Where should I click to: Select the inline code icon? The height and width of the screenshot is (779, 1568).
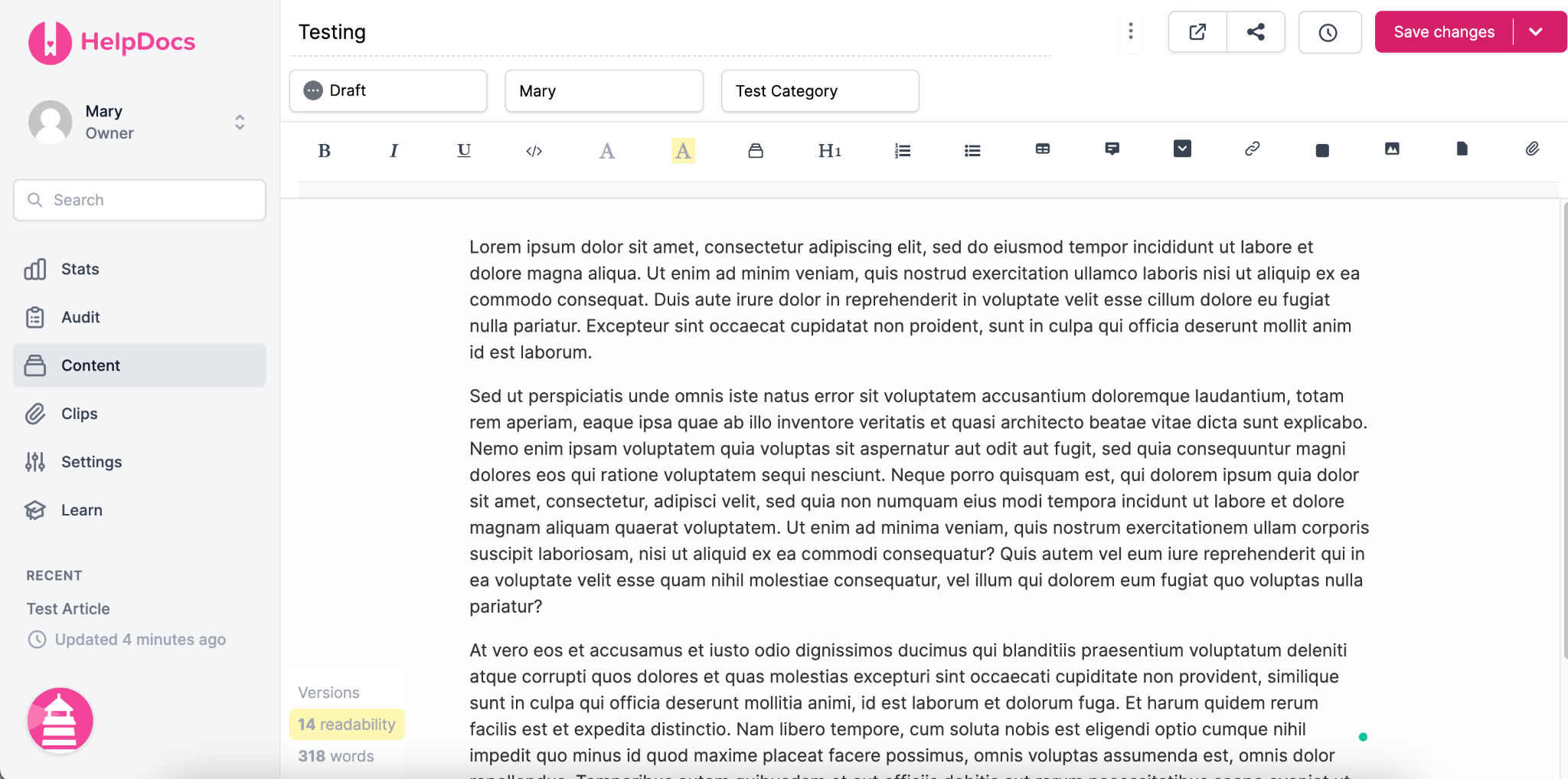pos(534,151)
